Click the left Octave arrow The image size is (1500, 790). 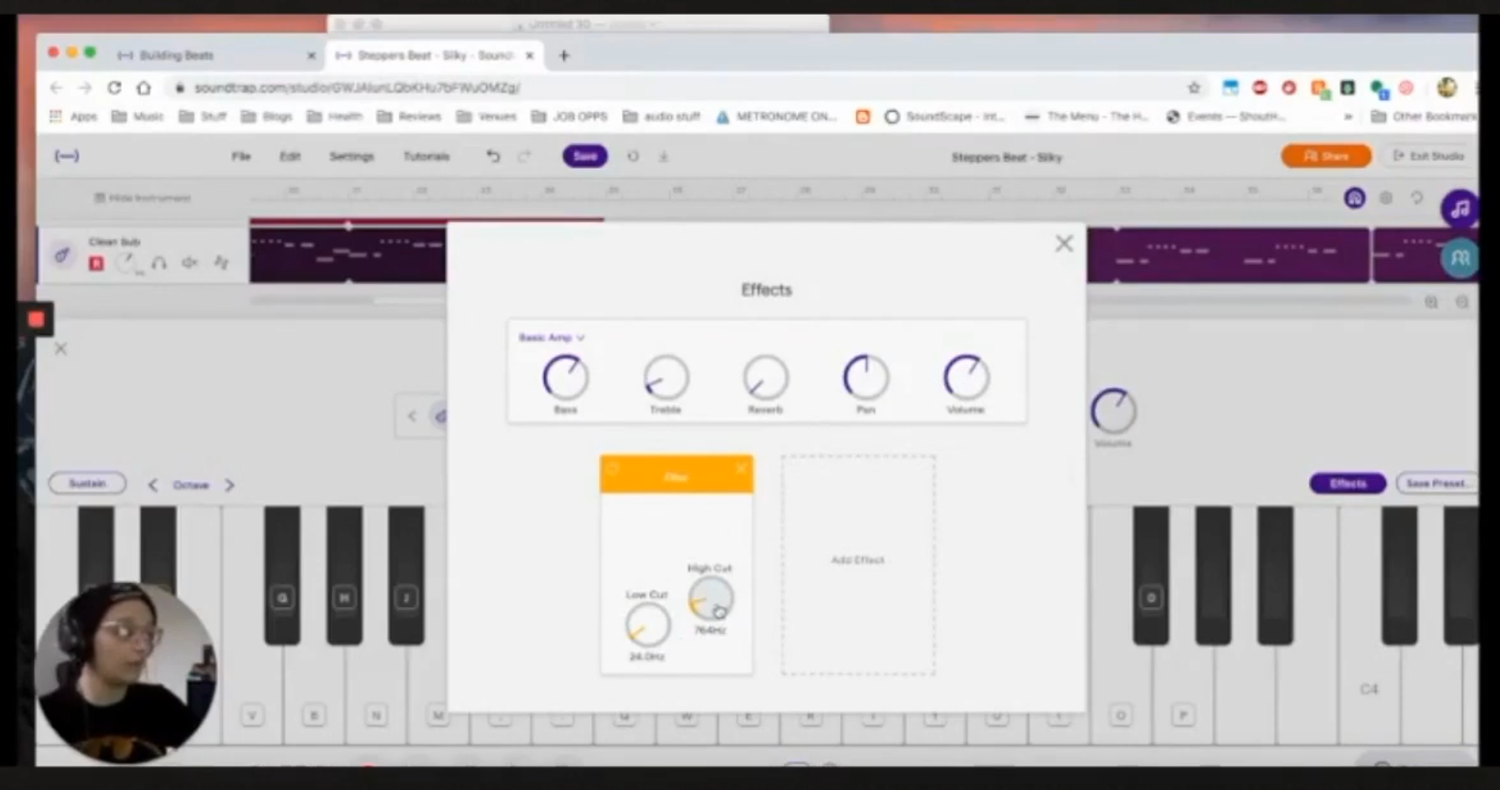[x=152, y=485]
